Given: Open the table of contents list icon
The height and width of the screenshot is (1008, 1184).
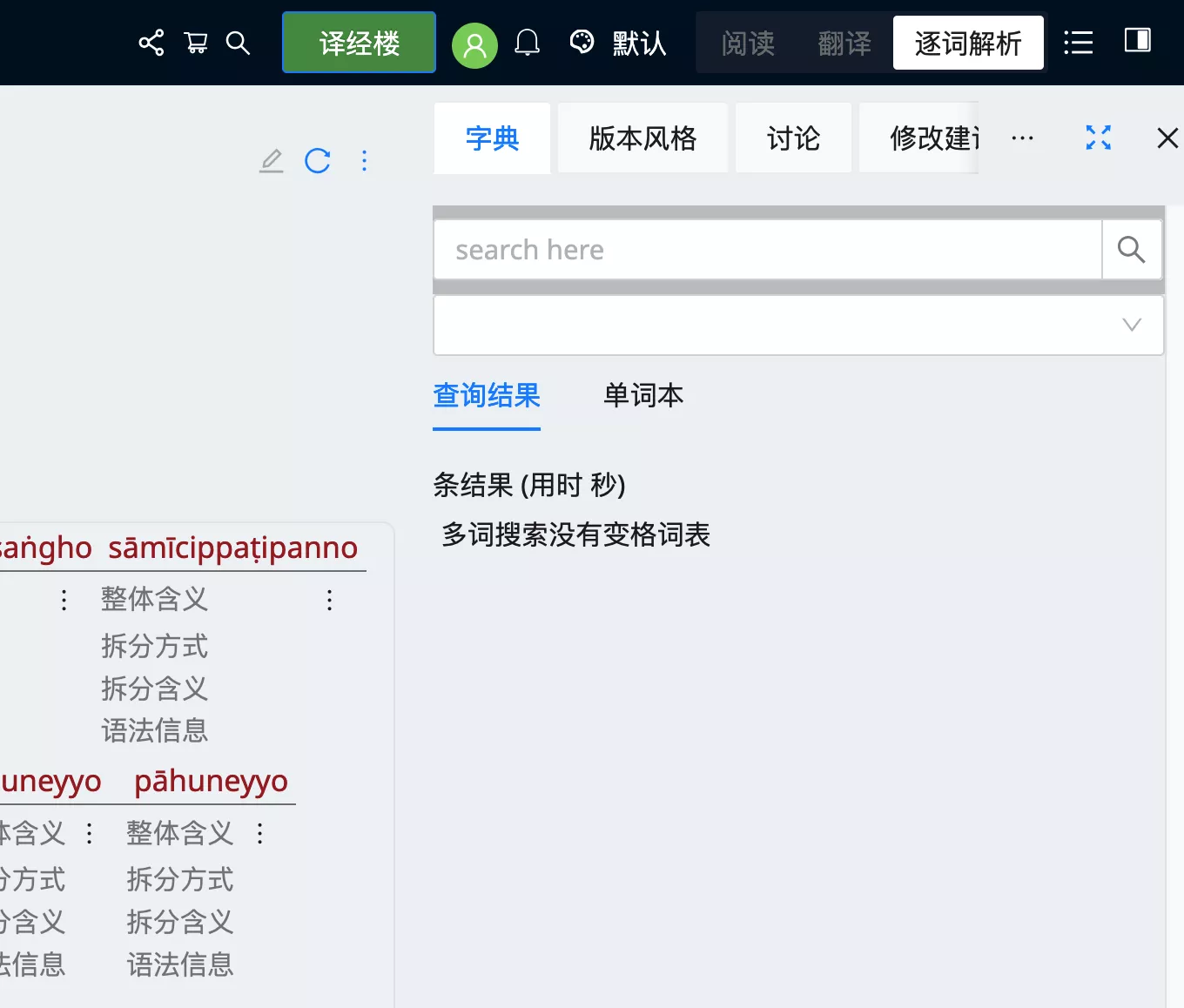Looking at the screenshot, I should 1078,43.
